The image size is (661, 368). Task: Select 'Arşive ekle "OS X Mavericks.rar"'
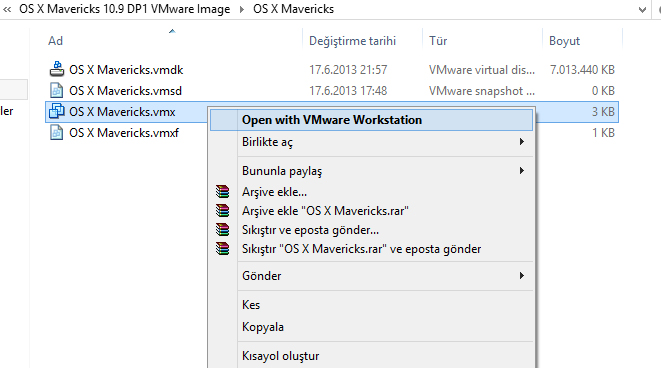click(371, 211)
